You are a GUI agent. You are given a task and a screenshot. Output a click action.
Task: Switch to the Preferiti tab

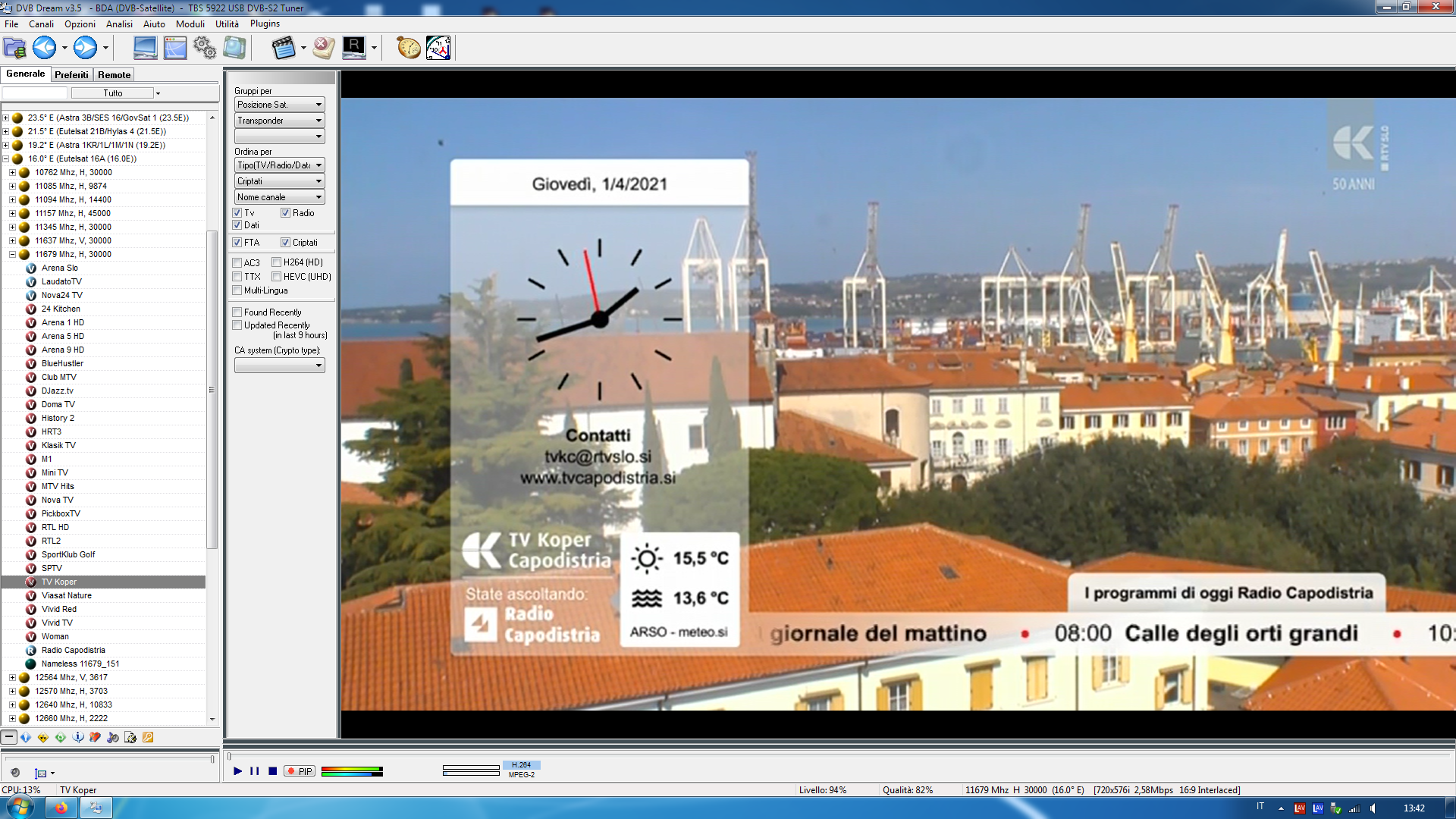coord(71,75)
